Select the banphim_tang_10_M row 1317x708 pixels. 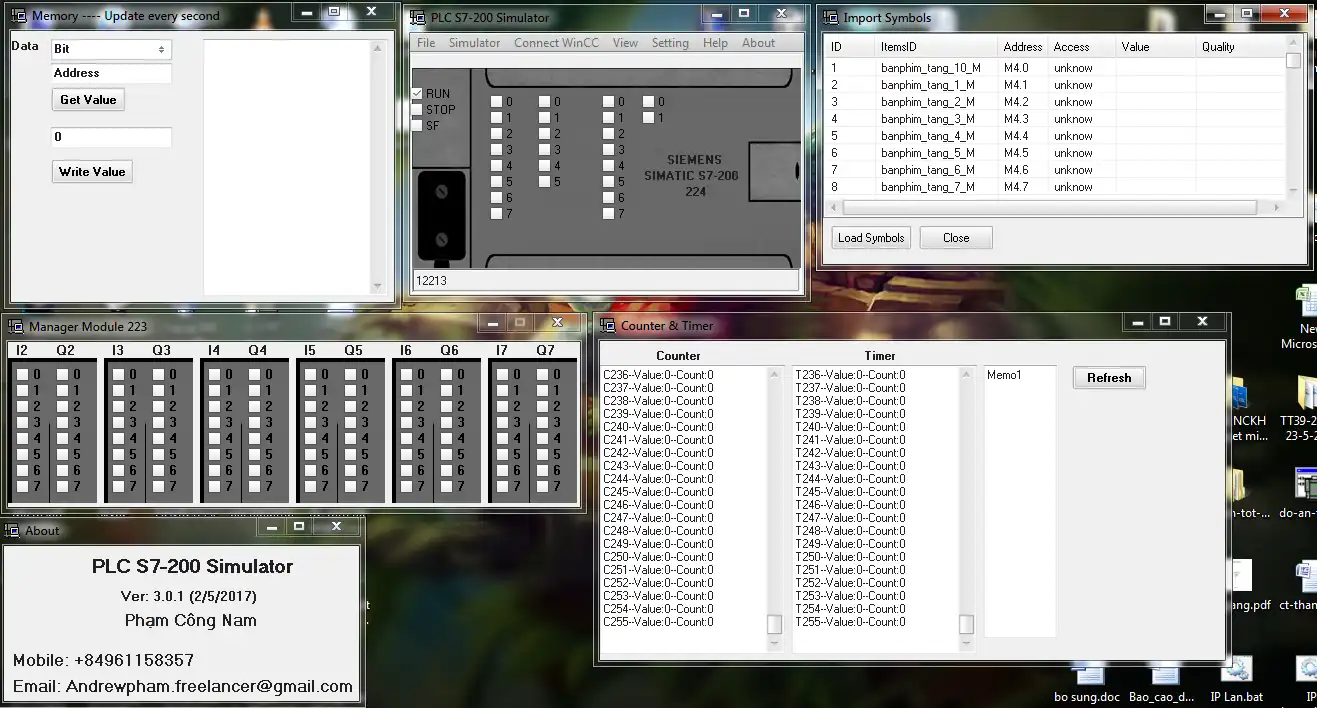coord(1054,68)
